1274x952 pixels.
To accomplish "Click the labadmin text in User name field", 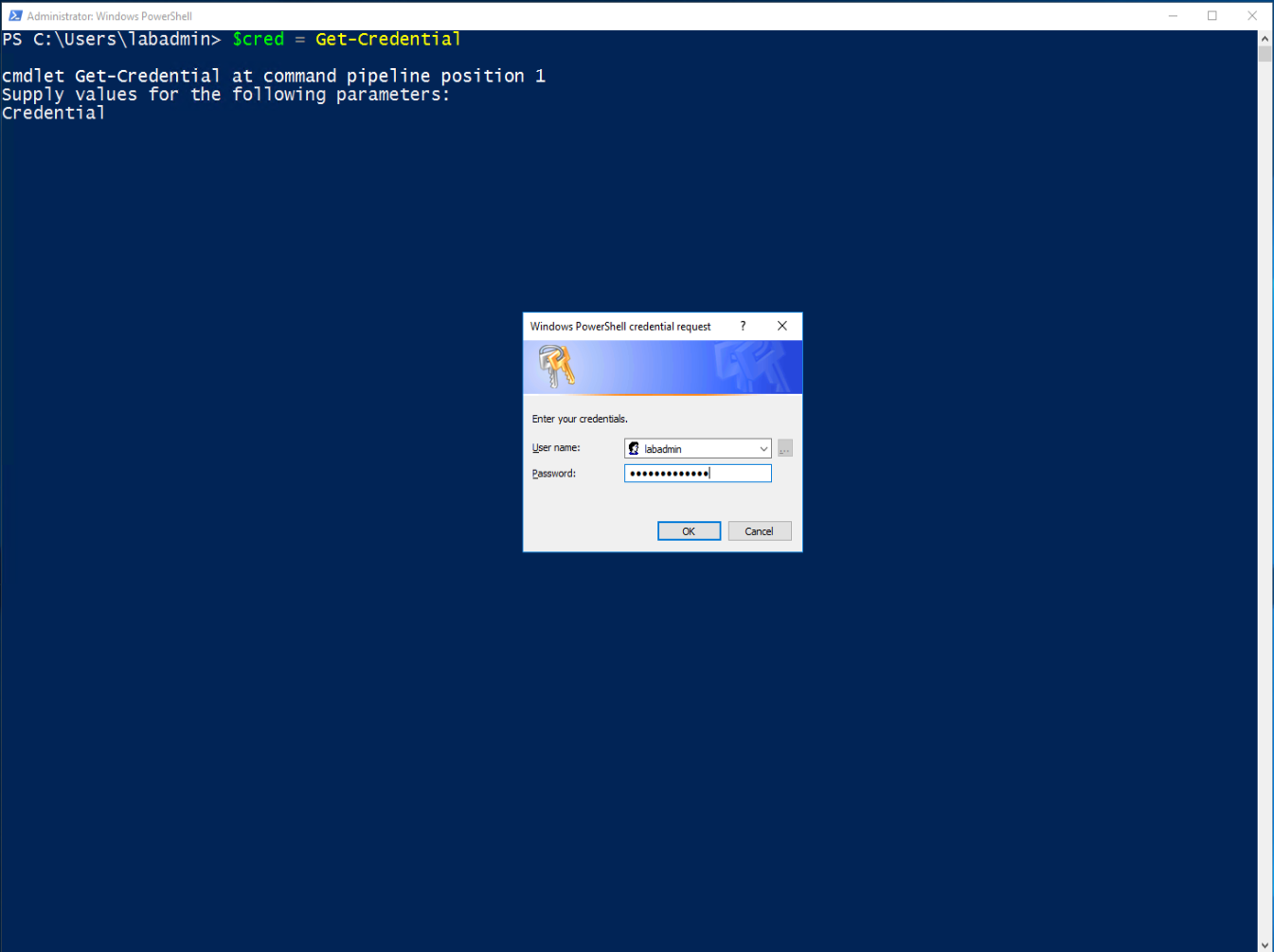I will point(663,449).
